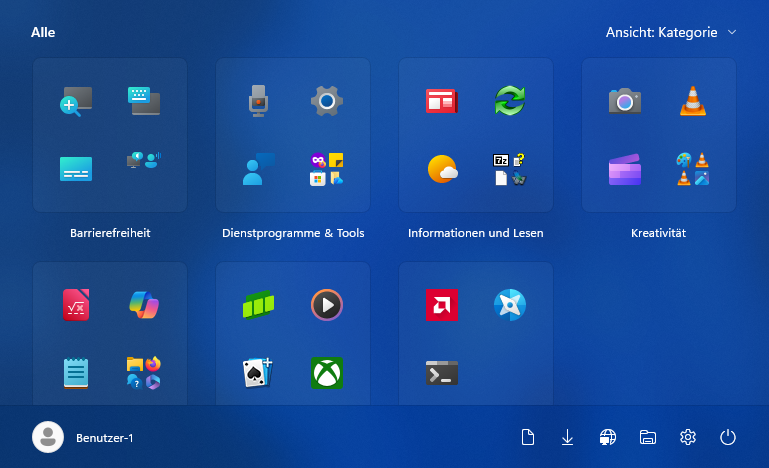This screenshot has width=769, height=468.
Task: Launch the On-Screen Keyboard app
Action: (x=144, y=101)
